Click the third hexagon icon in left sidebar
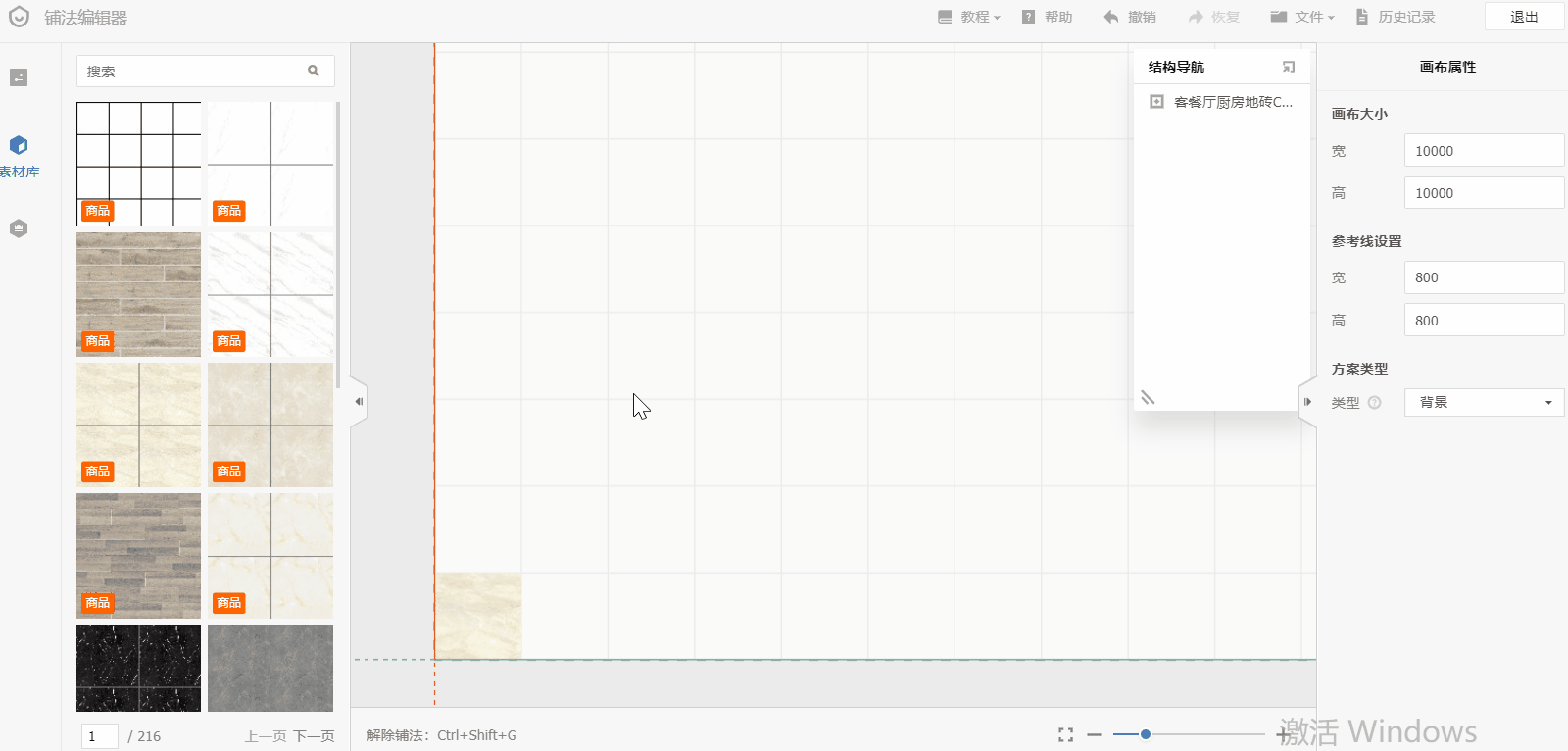1568x751 pixels. 19,228
